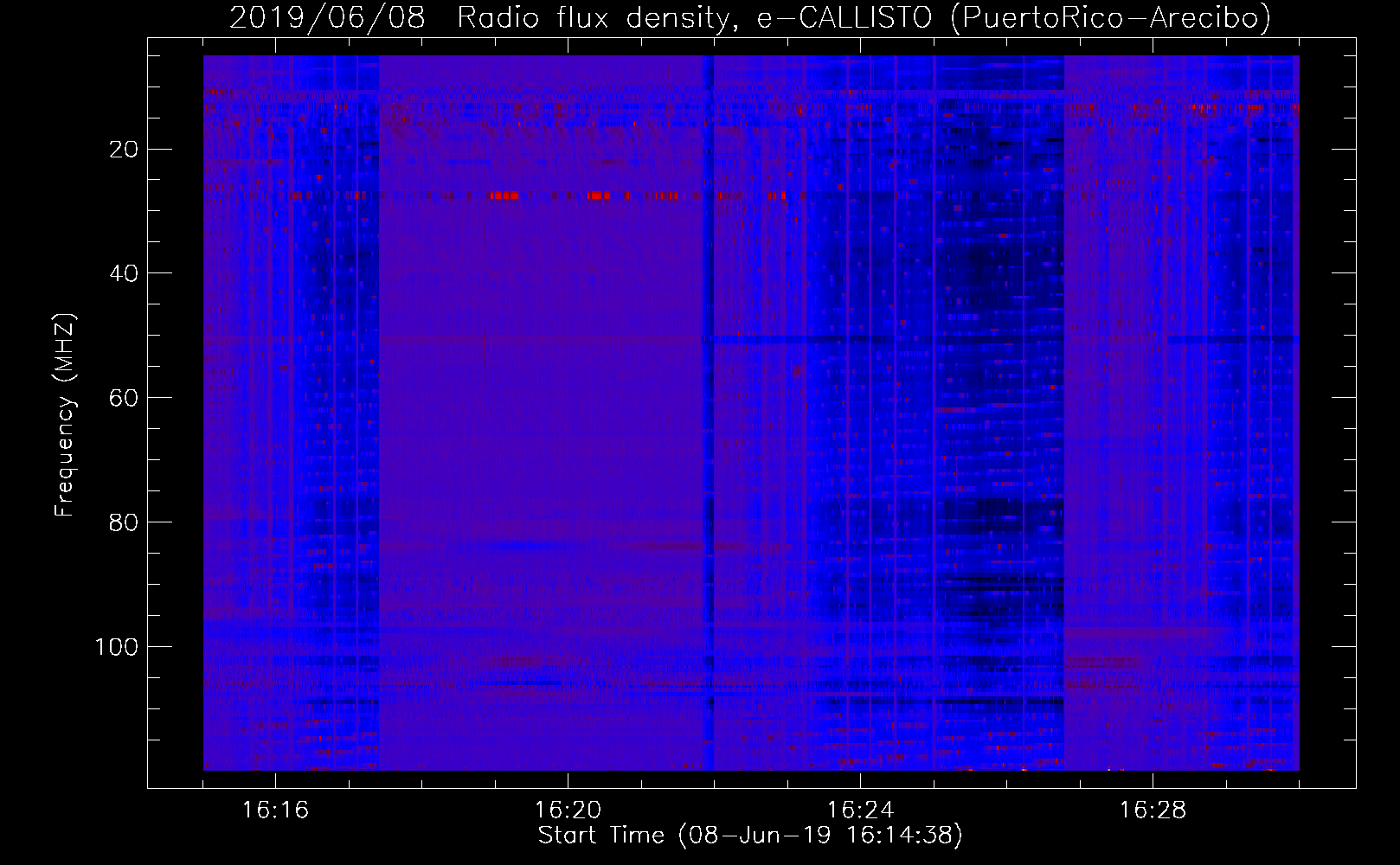
Task: Click the 80 frequency tick label
Action: coord(124,522)
